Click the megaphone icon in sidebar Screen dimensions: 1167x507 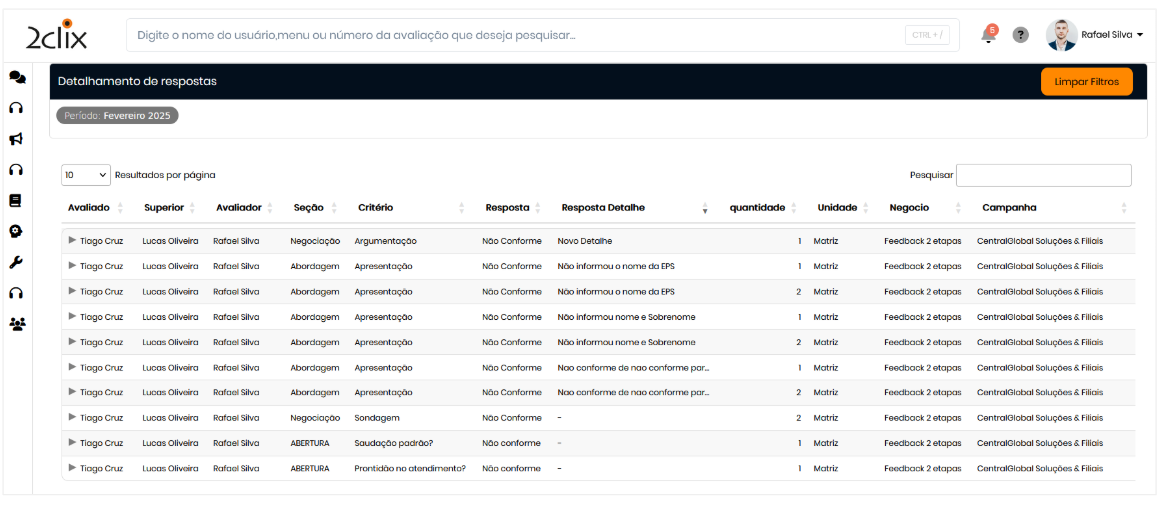click(16, 139)
